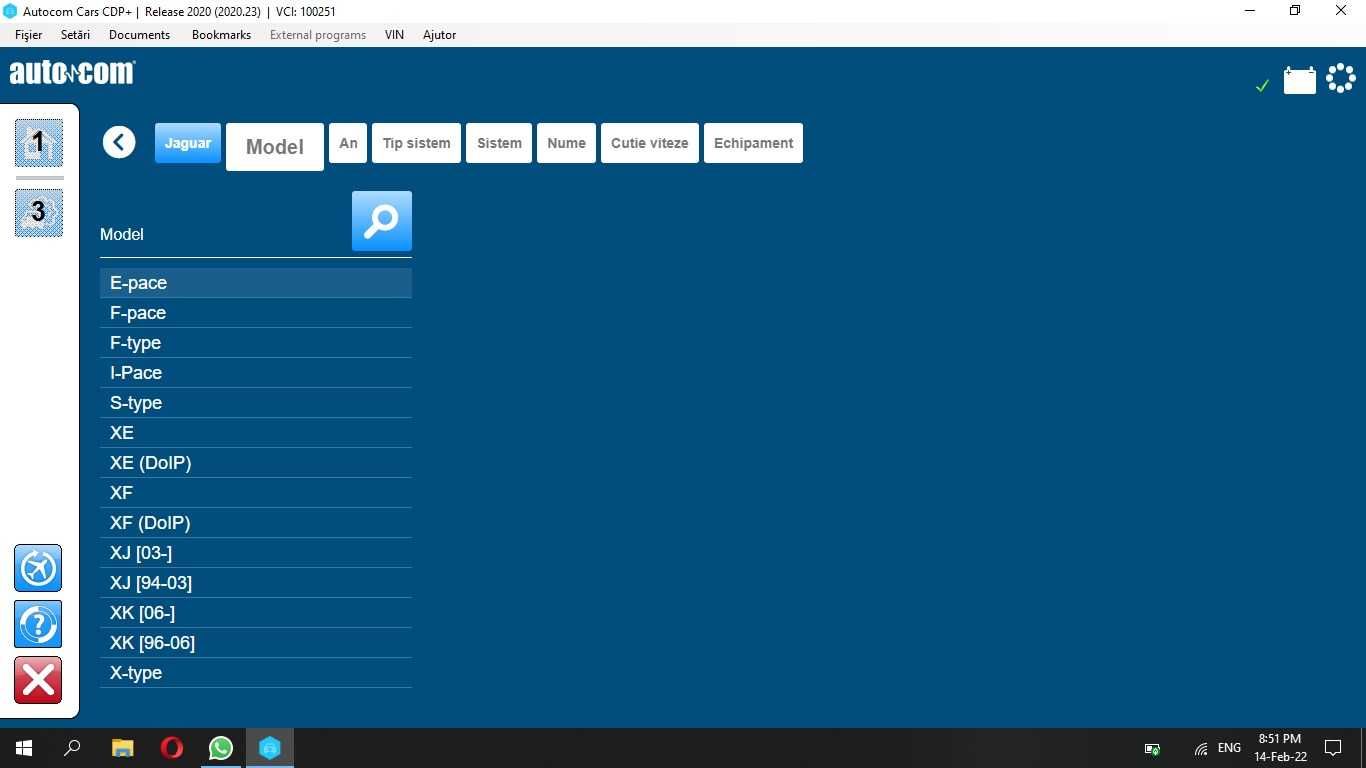This screenshot has width=1366, height=768.
Task: Launch Opera browser from taskbar
Action: (172, 748)
